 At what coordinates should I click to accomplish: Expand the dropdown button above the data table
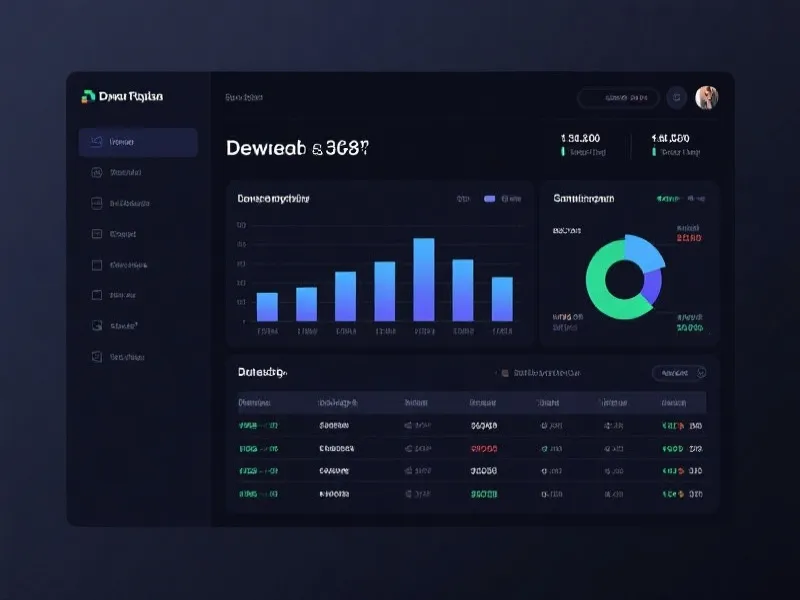(x=679, y=372)
